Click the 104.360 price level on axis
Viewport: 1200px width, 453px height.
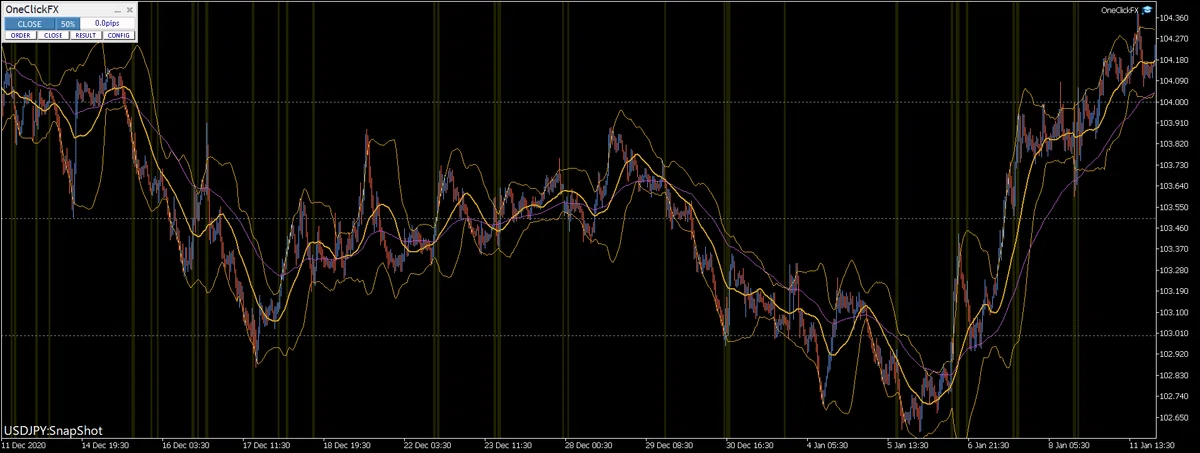point(1174,18)
